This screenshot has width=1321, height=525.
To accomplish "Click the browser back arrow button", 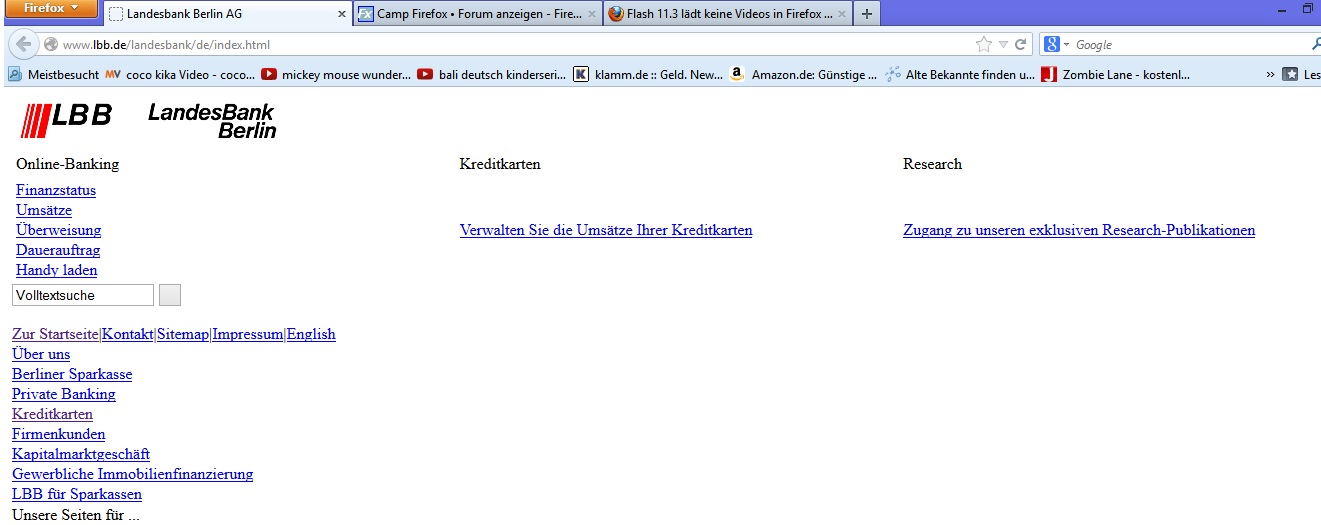I will click(23, 45).
